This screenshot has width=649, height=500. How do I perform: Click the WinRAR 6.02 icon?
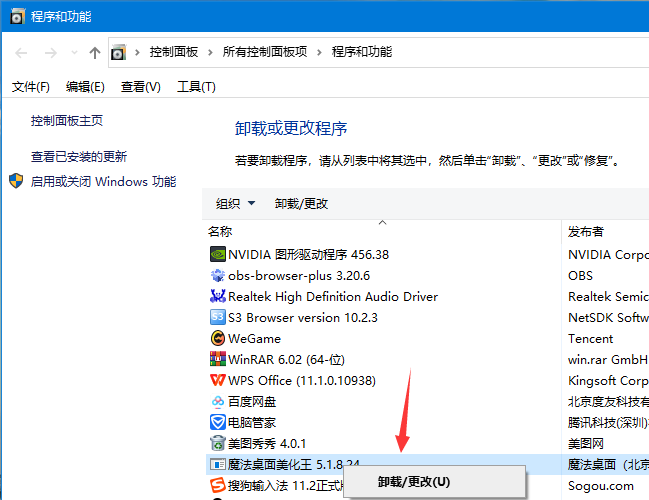218,359
